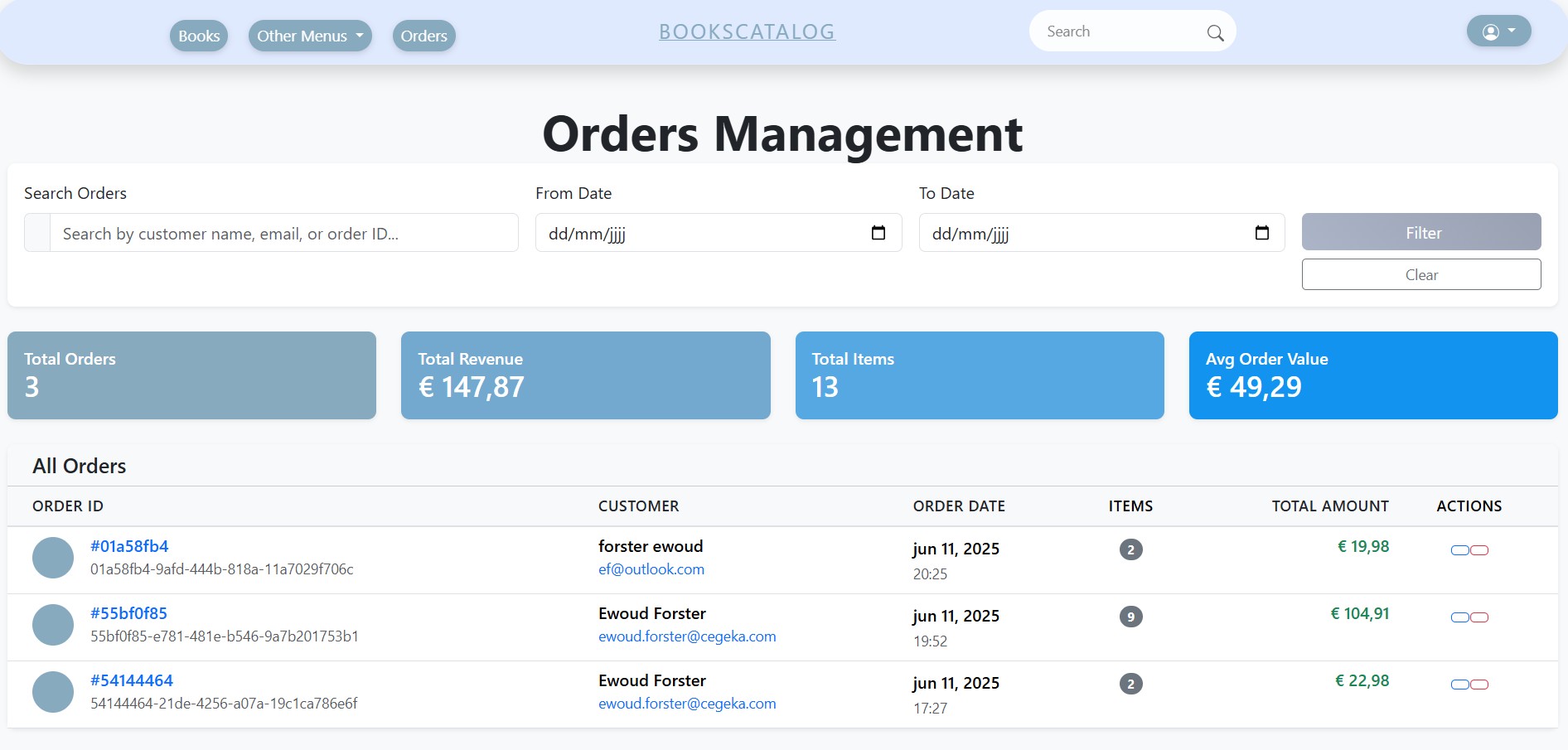Viewport: 1568px width, 750px height.
Task: Click the Clear button
Action: click(x=1421, y=274)
